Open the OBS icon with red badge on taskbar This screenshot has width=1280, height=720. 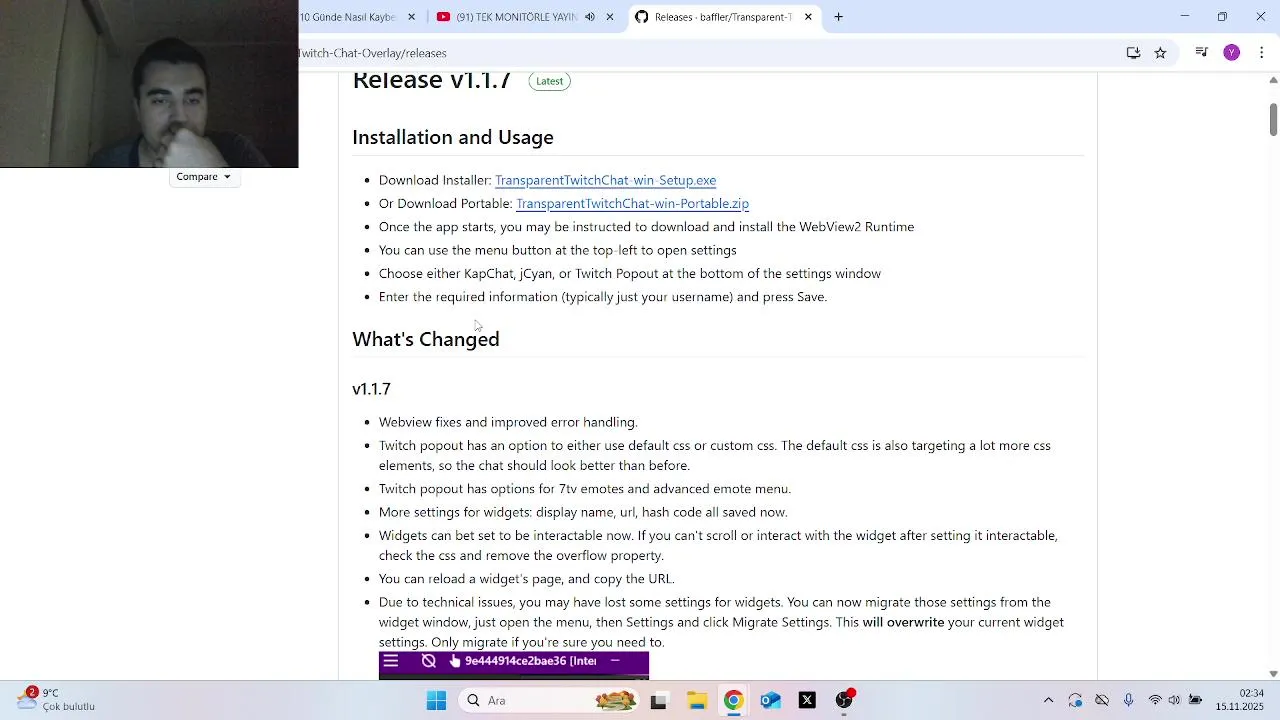[x=845, y=700]
